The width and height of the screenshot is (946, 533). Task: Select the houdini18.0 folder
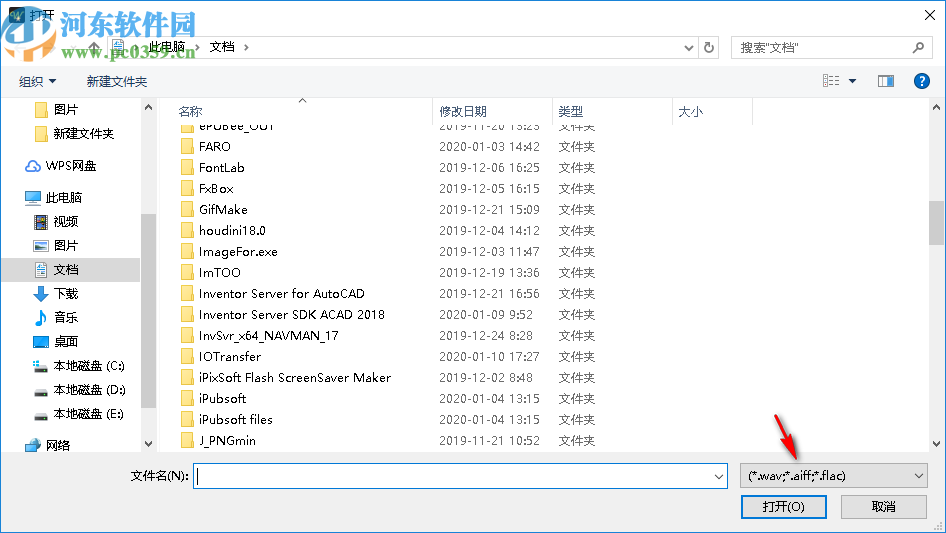tap(232, 231)
